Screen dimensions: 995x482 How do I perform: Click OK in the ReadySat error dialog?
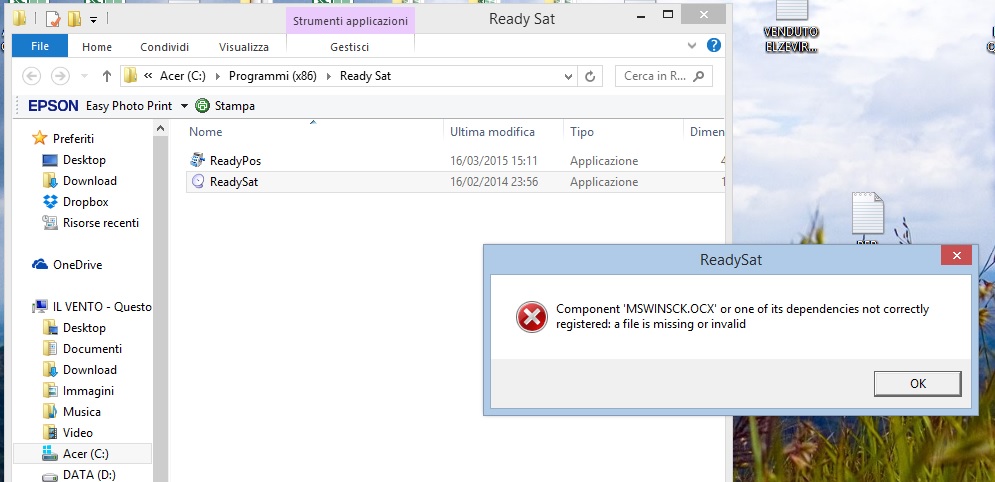tap(918, 384)
